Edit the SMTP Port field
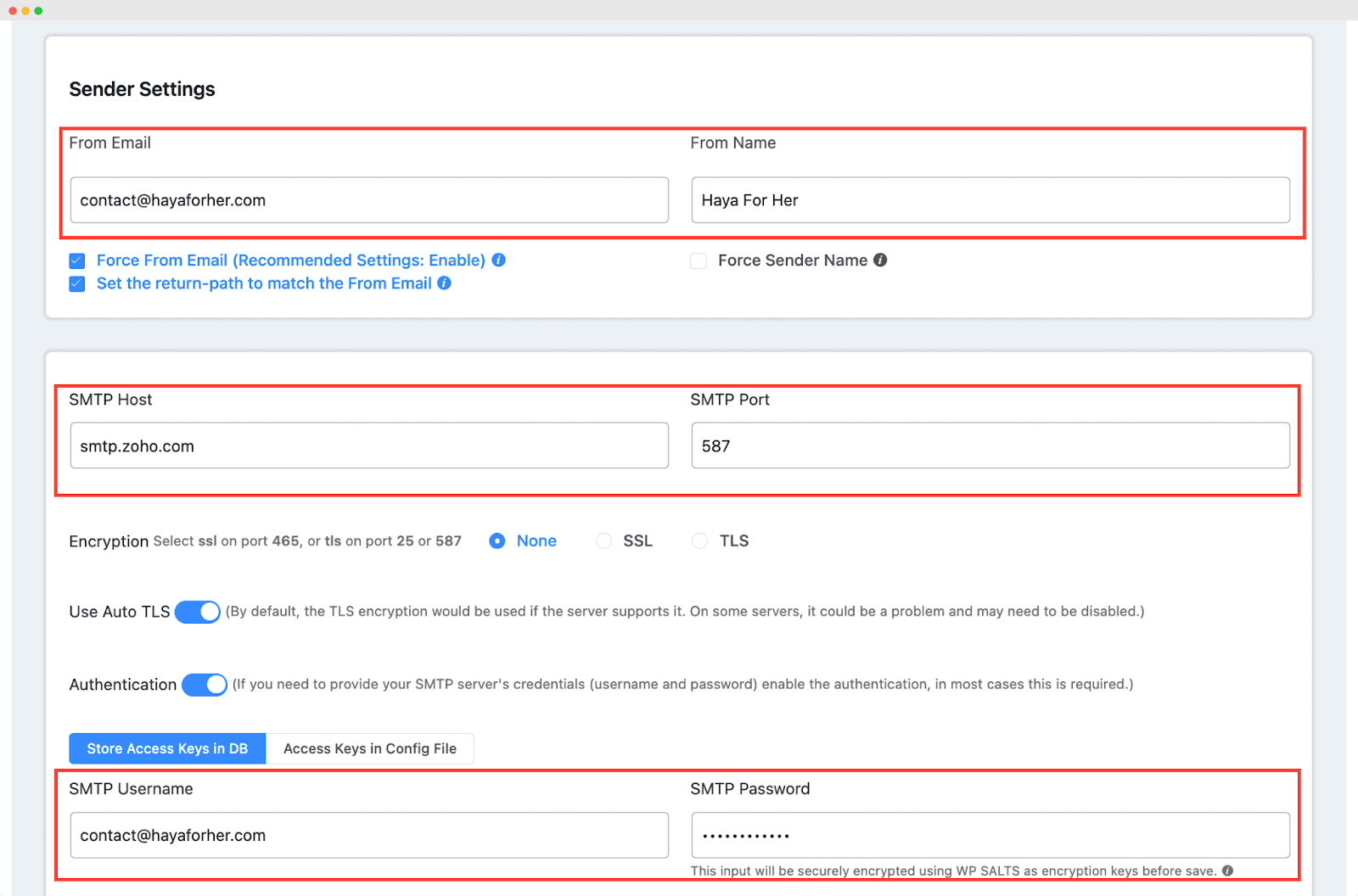This screenshot has width=1358, height=896. 990,446
